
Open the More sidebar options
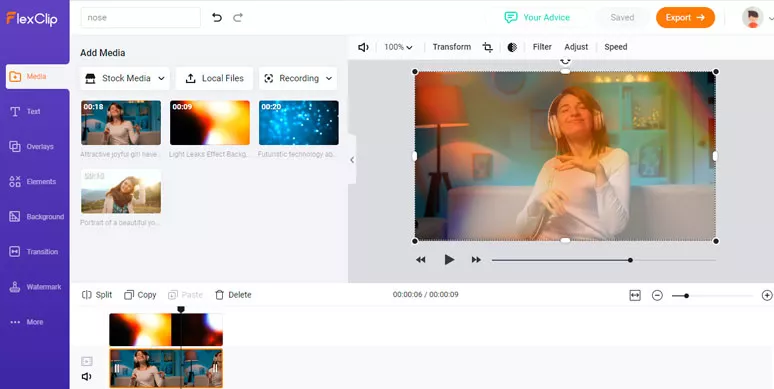coord(27,322)
